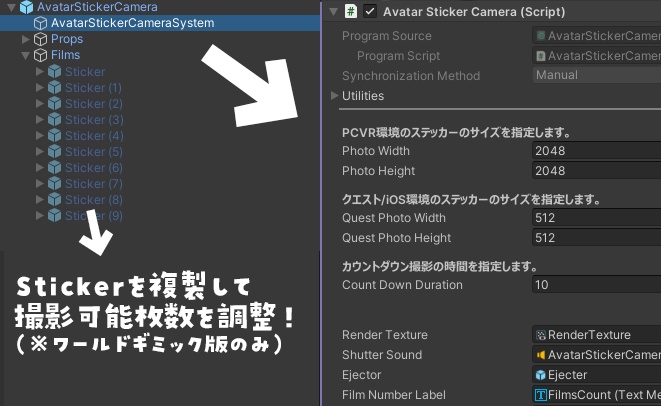Toggle the Avatar Sticker Camera script checkbox

point(370,11)
